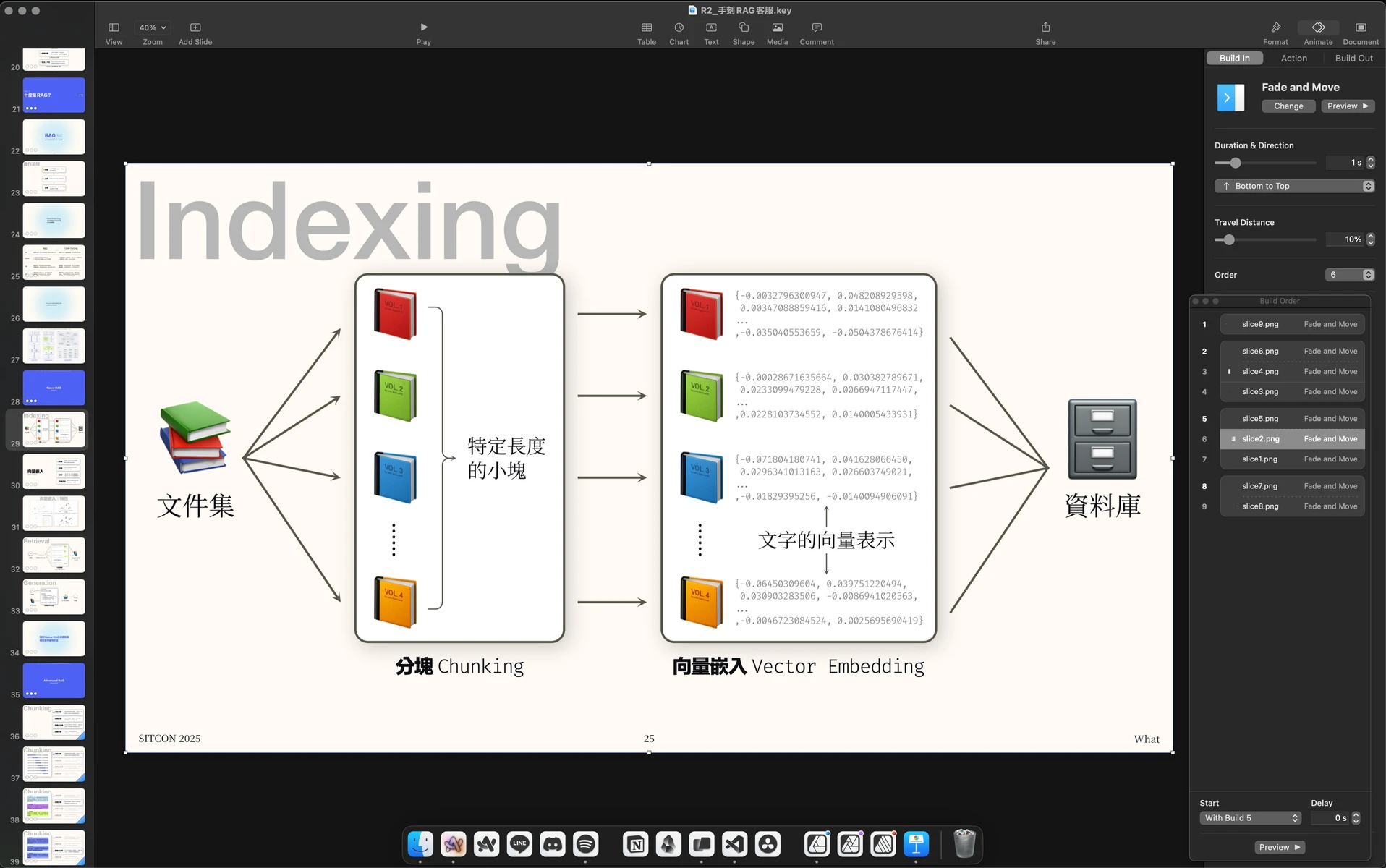Open the Bottom to Top direction dropdown
Viewport: 1386px width, 868px height.
pos(1295,186)
